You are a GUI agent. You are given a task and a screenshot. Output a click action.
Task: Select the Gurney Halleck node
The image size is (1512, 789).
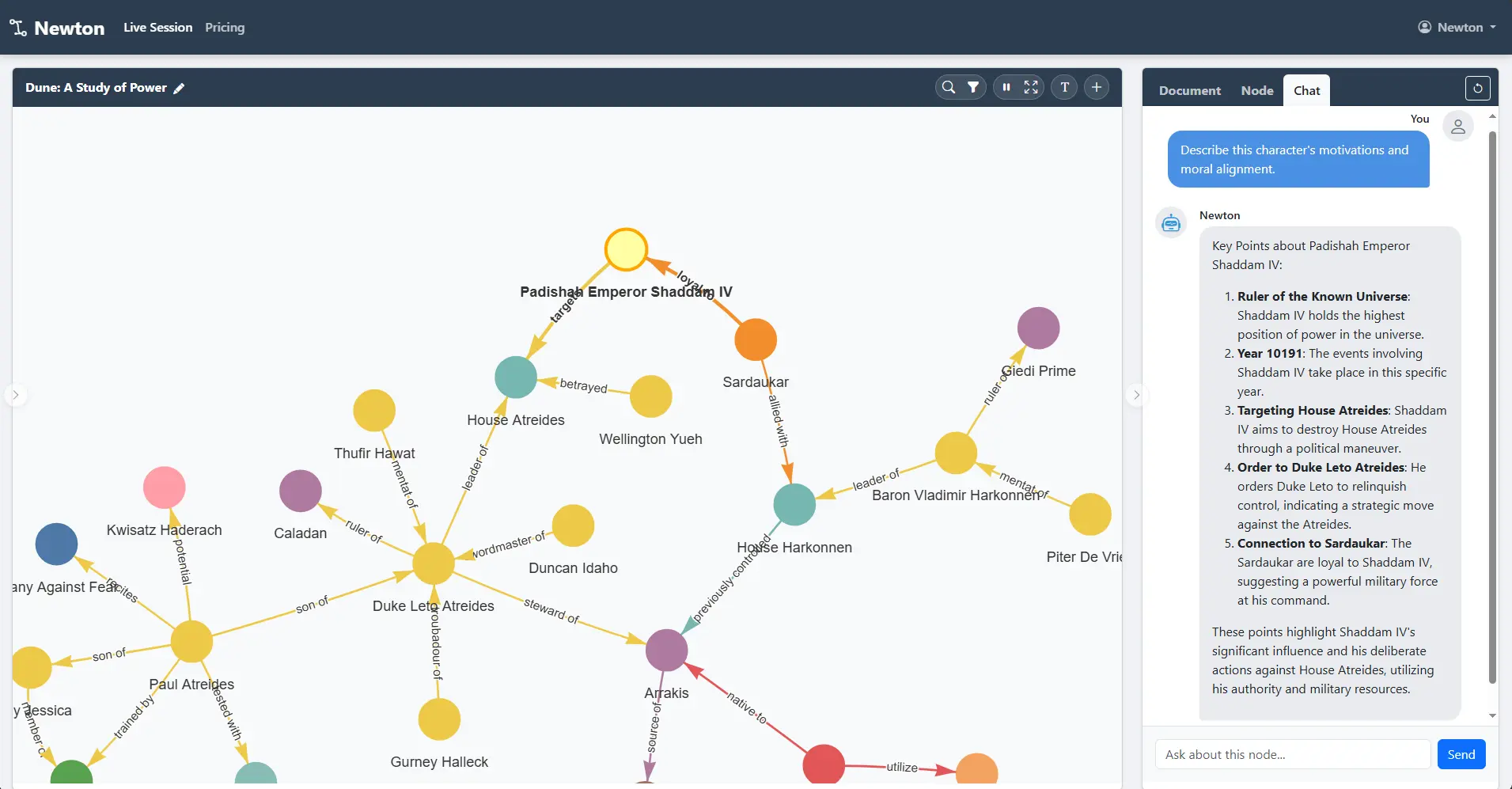tap(439, 719)
